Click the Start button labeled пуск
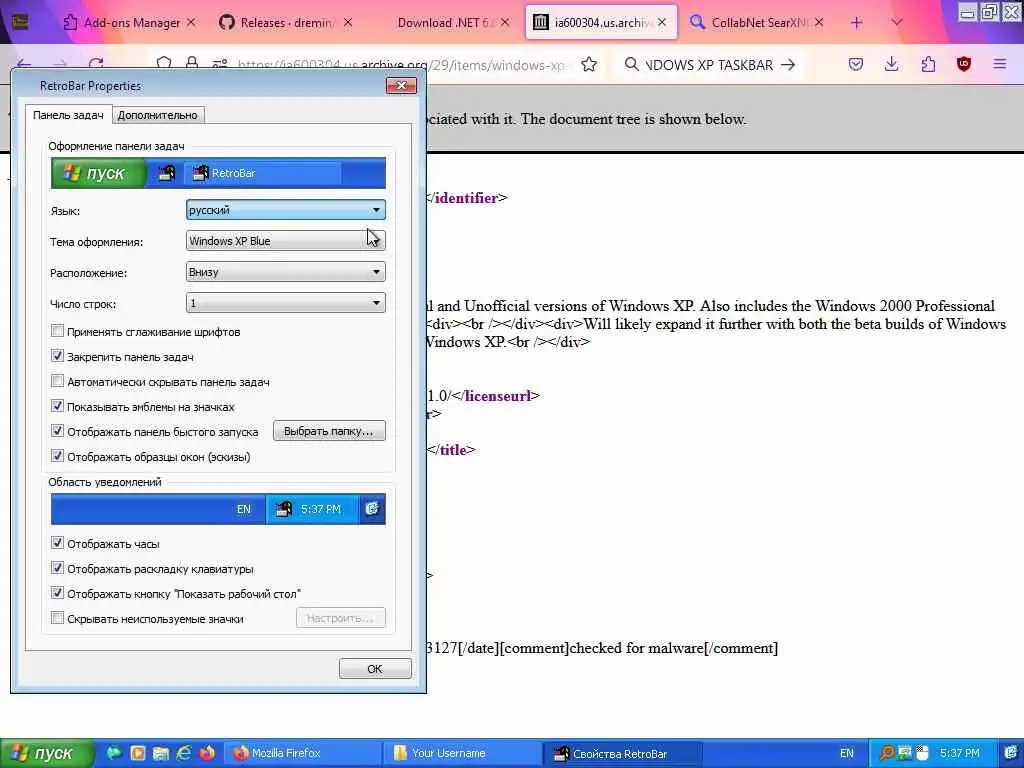Image resolution: width=1024 pixels, height=768 pixels. click(47, 754)
